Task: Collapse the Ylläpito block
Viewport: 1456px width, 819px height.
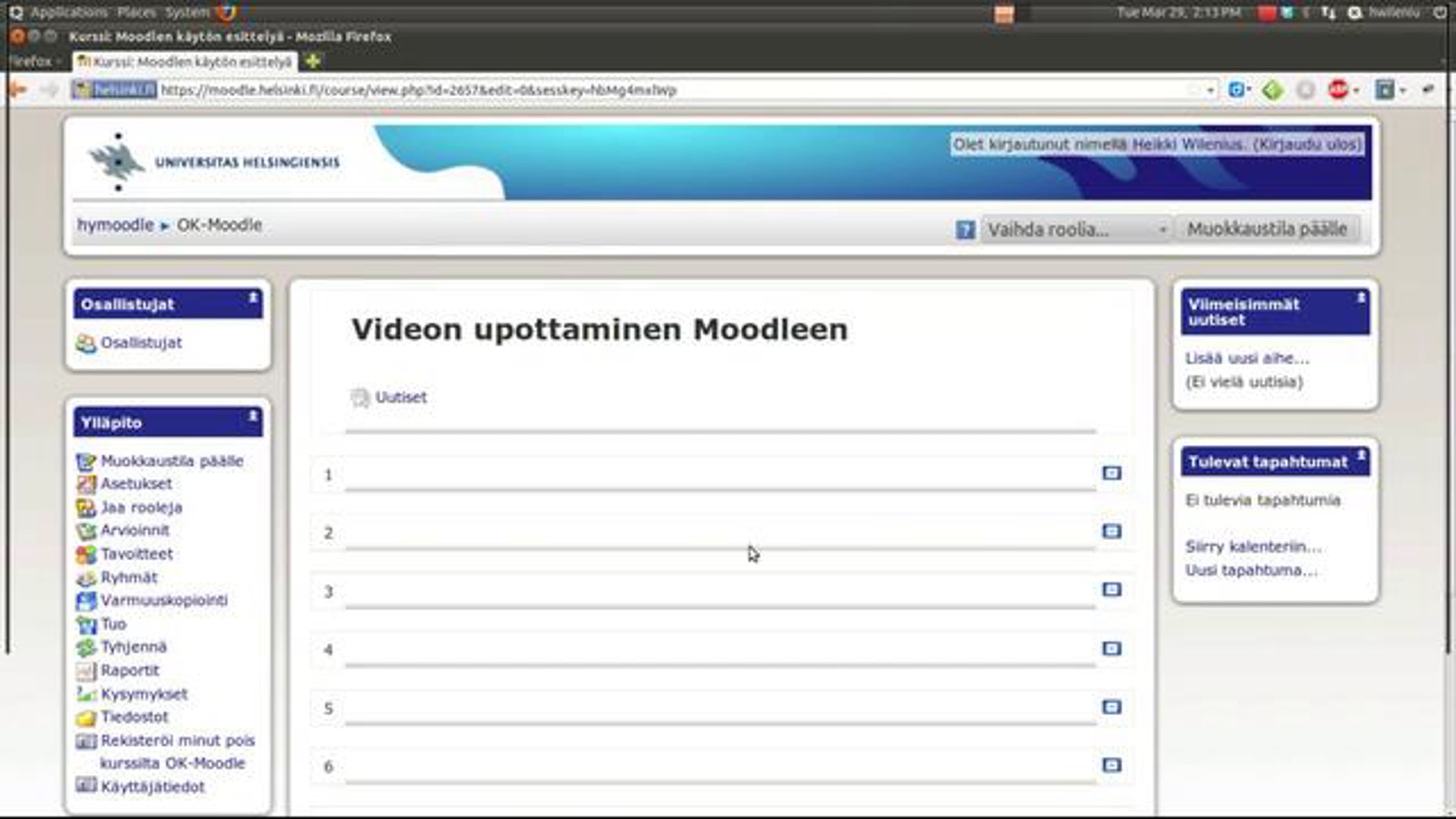Action: point(253,416)
